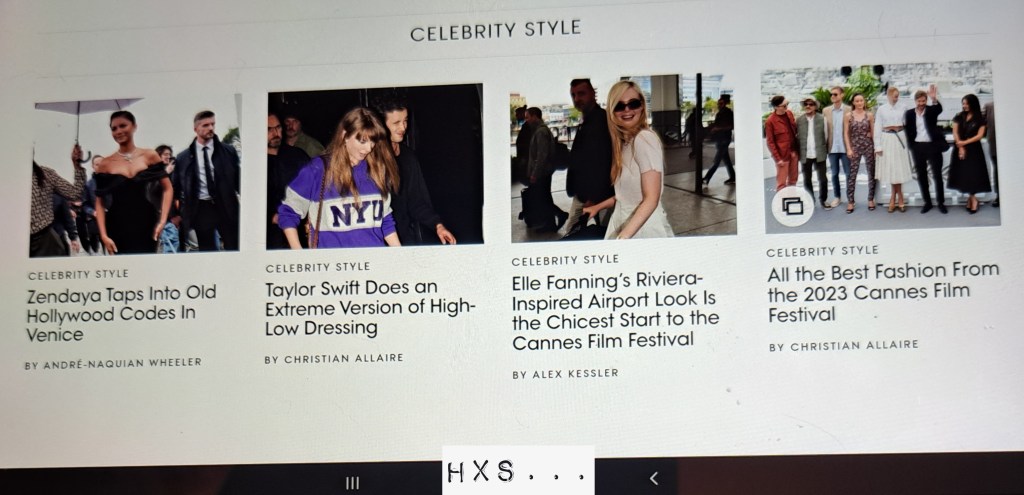
Task: Select Celebrity Style tag above Zendaya headline
Action: pos(78,274)
